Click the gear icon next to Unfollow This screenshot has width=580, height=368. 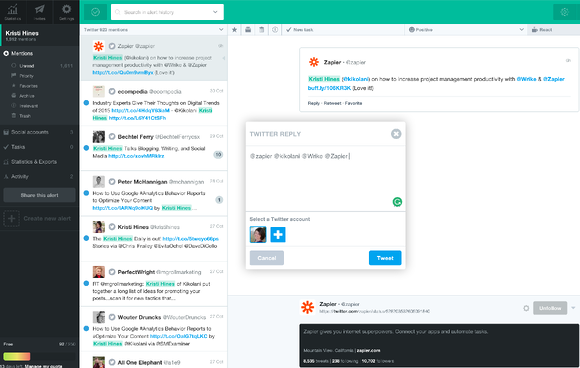[x=526, y=308]
